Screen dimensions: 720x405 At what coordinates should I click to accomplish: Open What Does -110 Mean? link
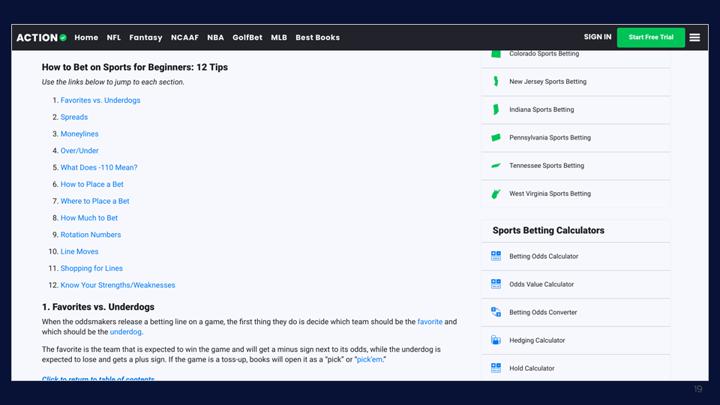click(x=99, y=168)
